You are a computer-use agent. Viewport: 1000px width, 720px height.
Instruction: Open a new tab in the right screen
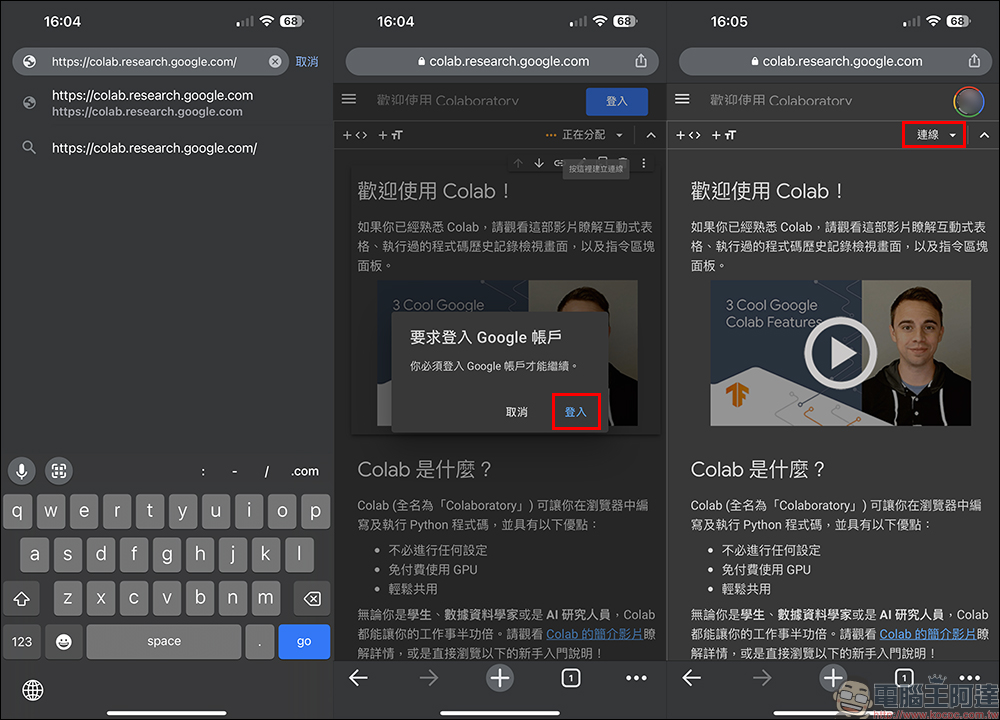(833, 678)
